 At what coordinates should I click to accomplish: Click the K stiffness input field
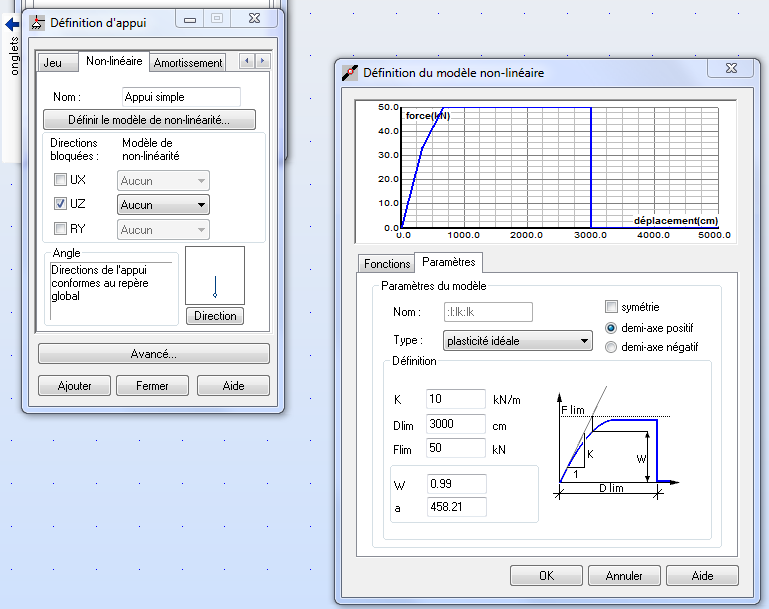pos(456,399)
